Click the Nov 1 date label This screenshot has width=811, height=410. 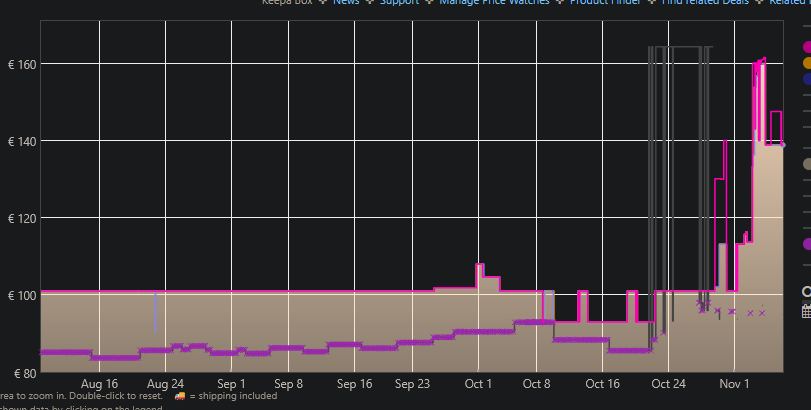click(x=734, y=384)
